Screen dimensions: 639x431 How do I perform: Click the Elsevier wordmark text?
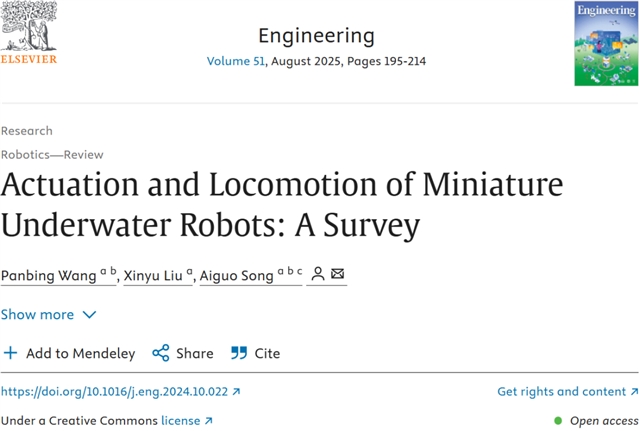pyautogui.click(x=29, y=59)
